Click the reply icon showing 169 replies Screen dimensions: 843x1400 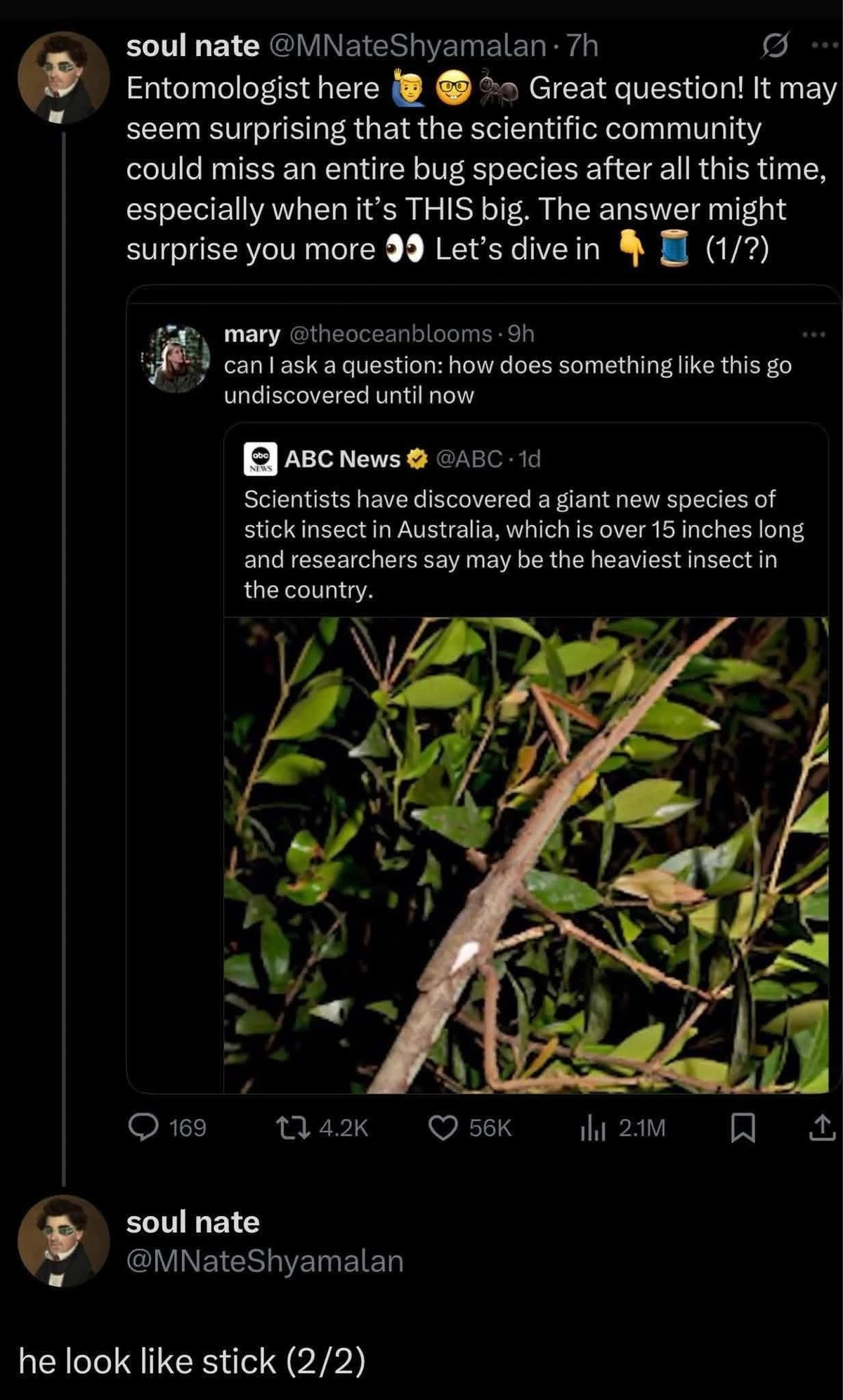coord(144,1126)
